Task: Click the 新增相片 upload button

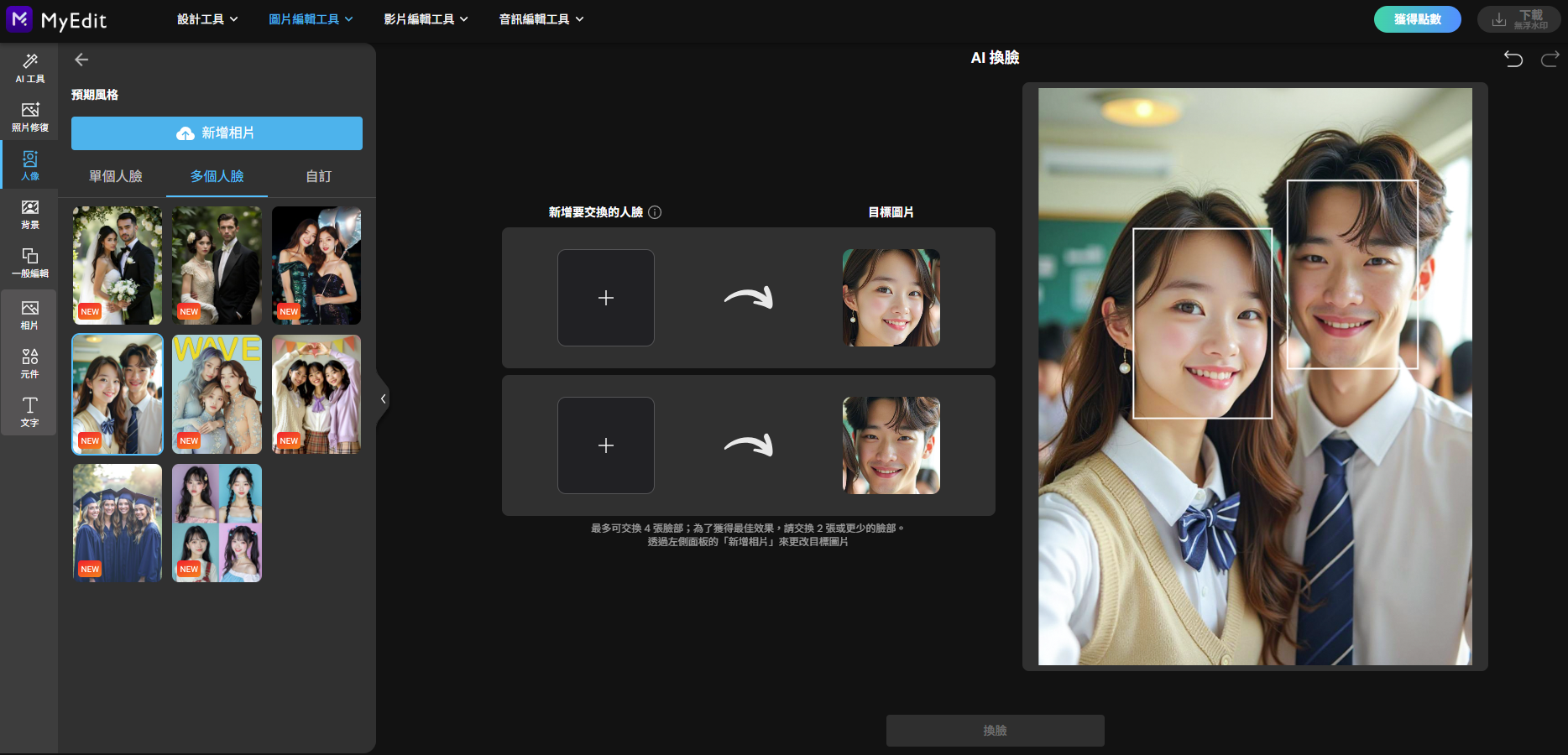Action: 217,133
